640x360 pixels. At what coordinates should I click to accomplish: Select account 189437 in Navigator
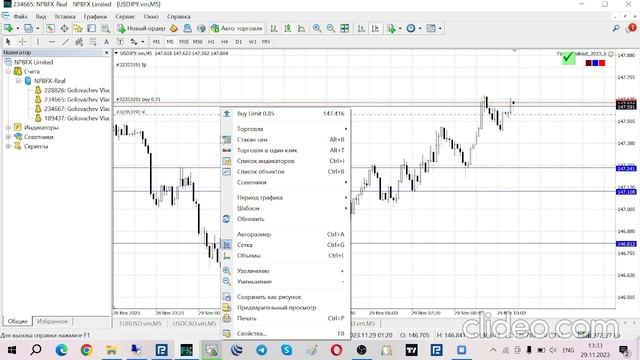76,118
